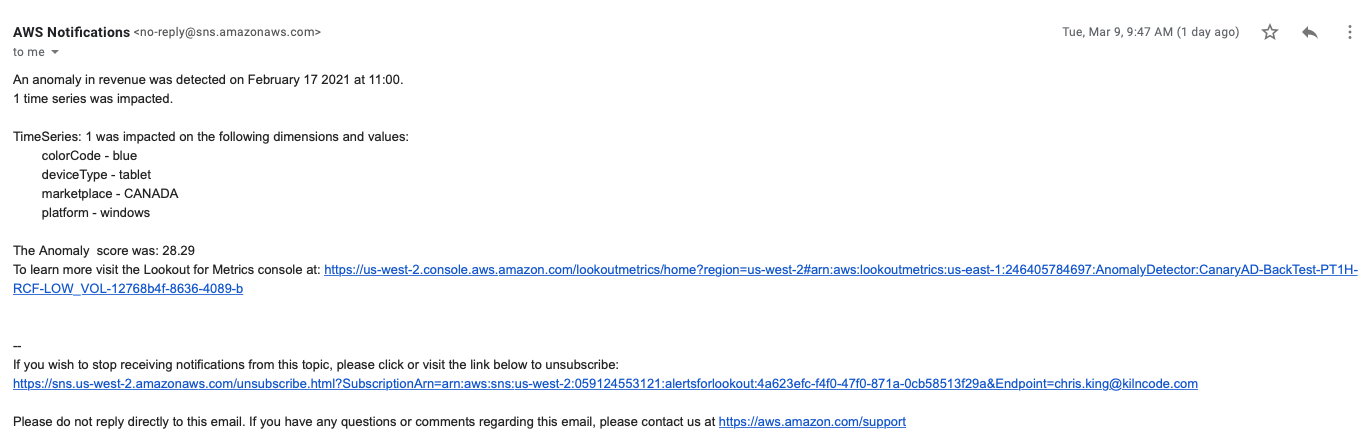The height and width of the screenshot is (441, 1371).
Task: Open the Lookout for Metrics console link
Action: pyautogui.click(x=841, y=270)
